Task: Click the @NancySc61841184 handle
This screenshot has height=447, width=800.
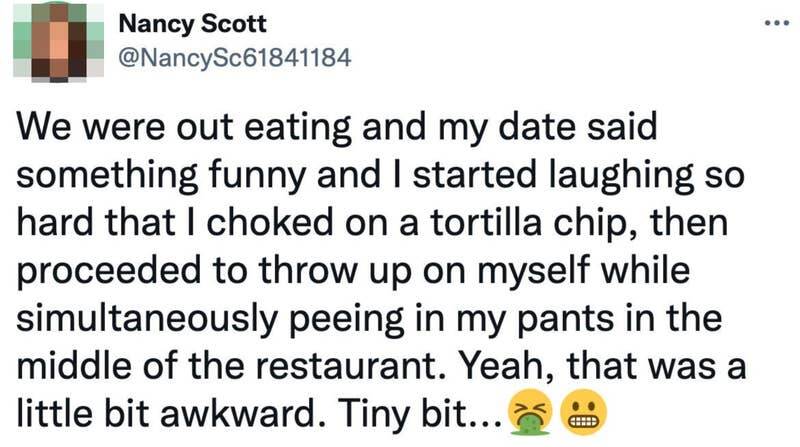Action: tap(233, 58)
